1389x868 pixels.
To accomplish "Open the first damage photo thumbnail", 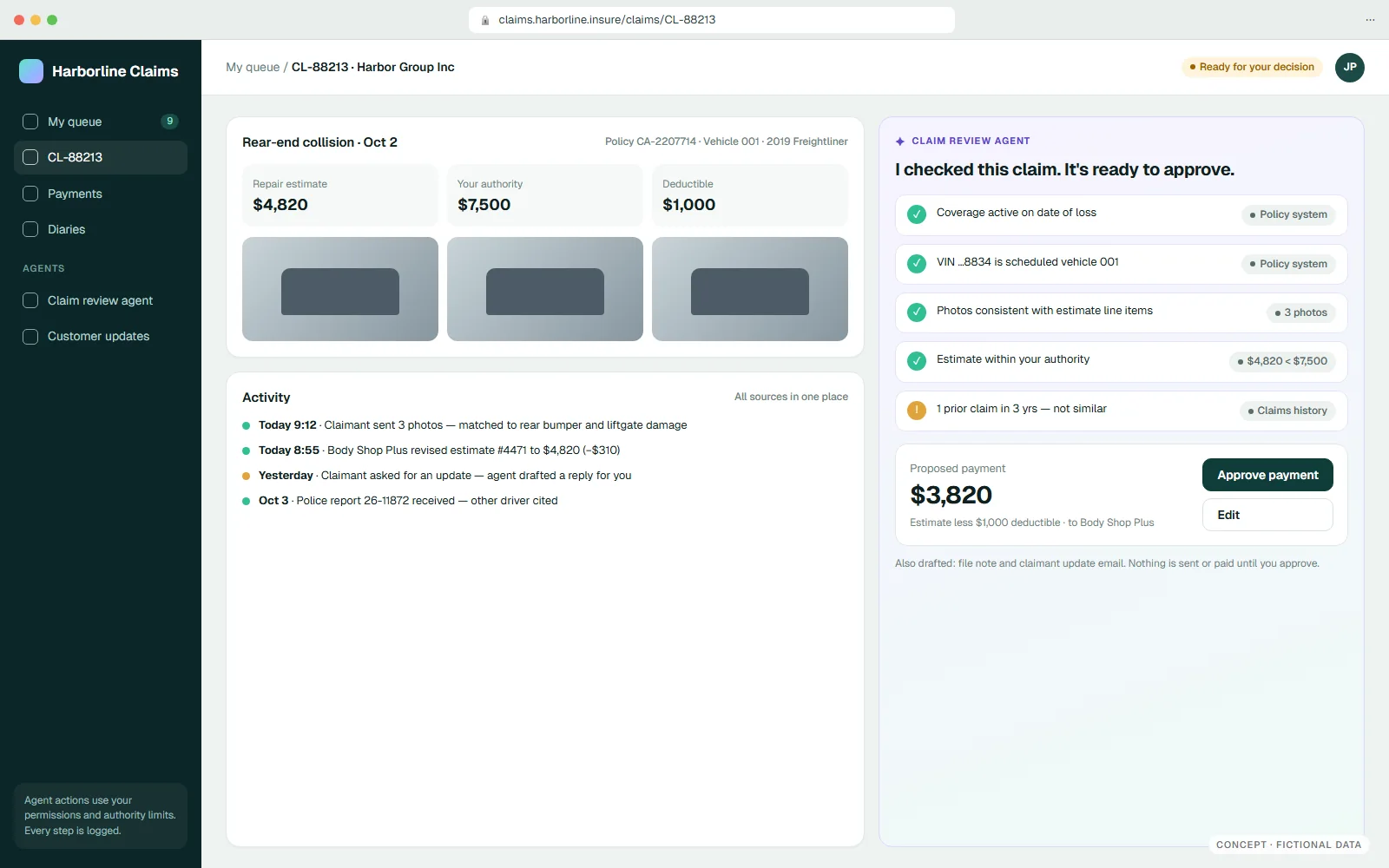I will tap(340, 289).
